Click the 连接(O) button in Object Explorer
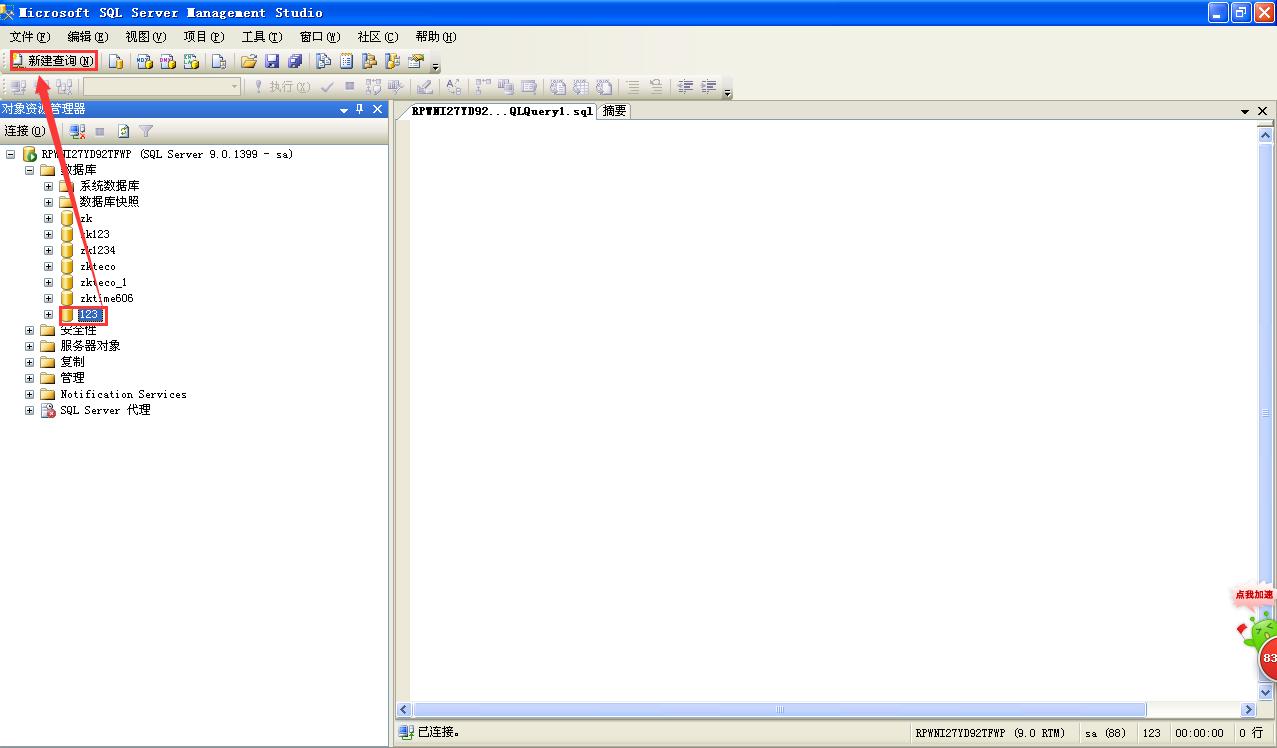 coord(24,131)
